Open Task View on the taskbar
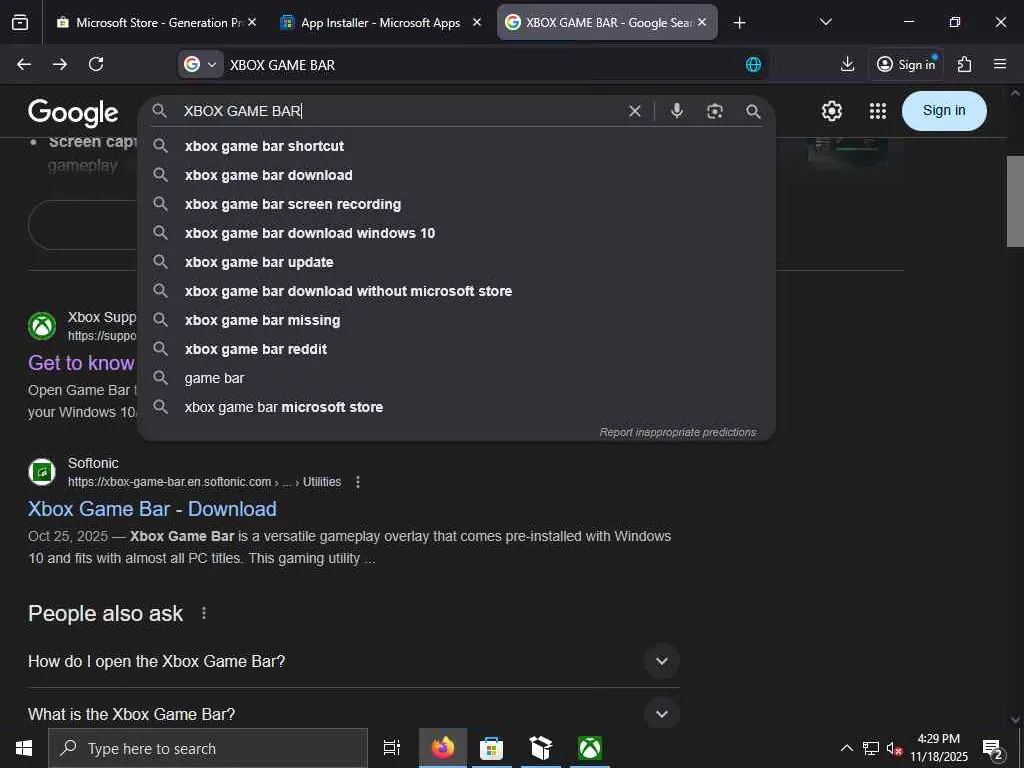Viewport: 1024px width, 768px height. 391,748
